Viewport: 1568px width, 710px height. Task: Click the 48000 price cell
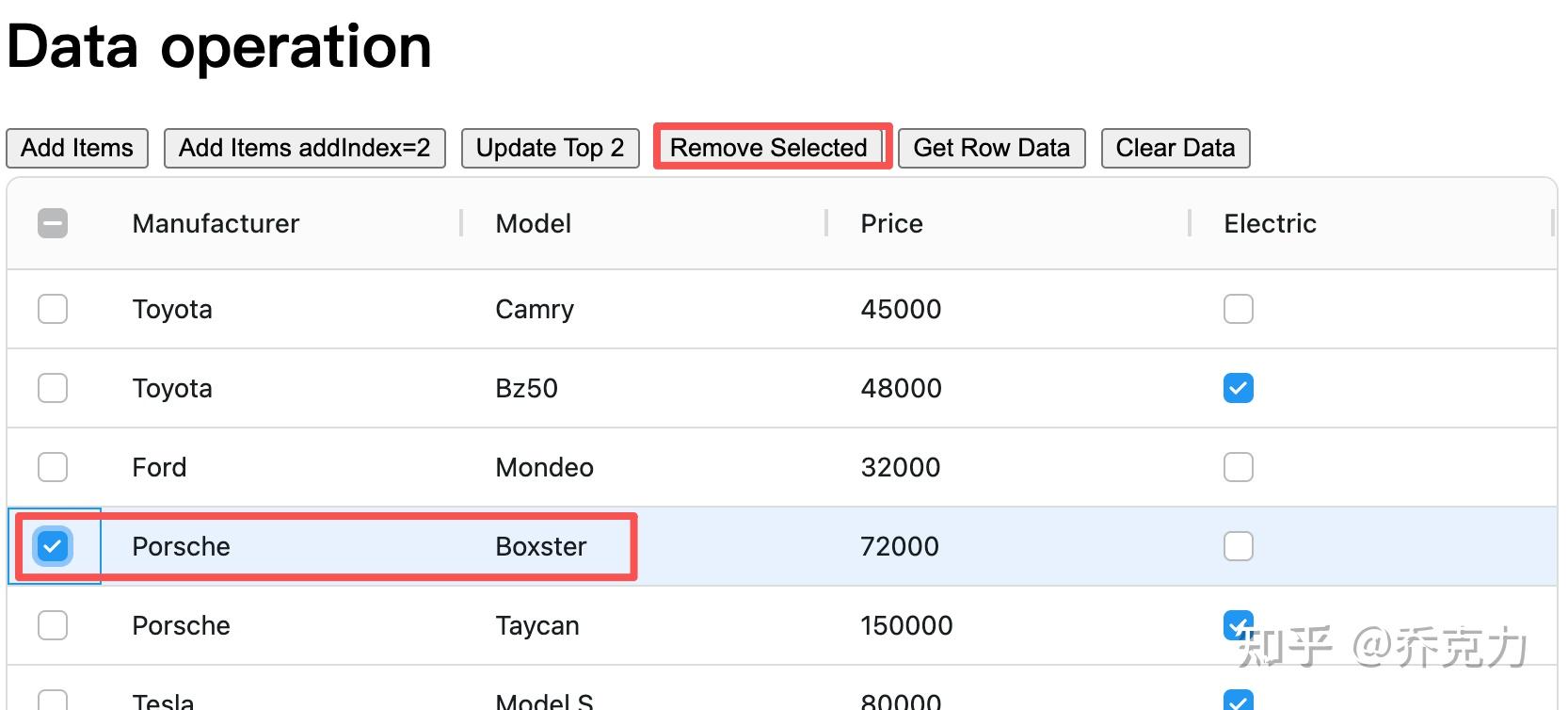pyautogui.click(x=901, y=388)
